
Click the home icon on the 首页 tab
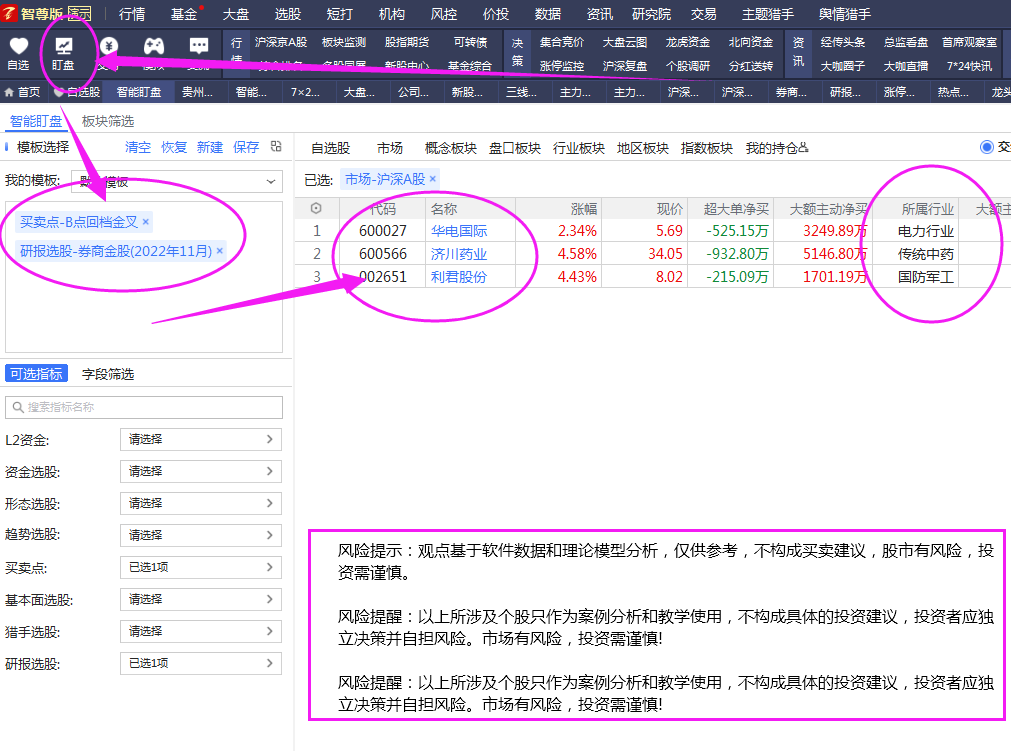point(9,92)
